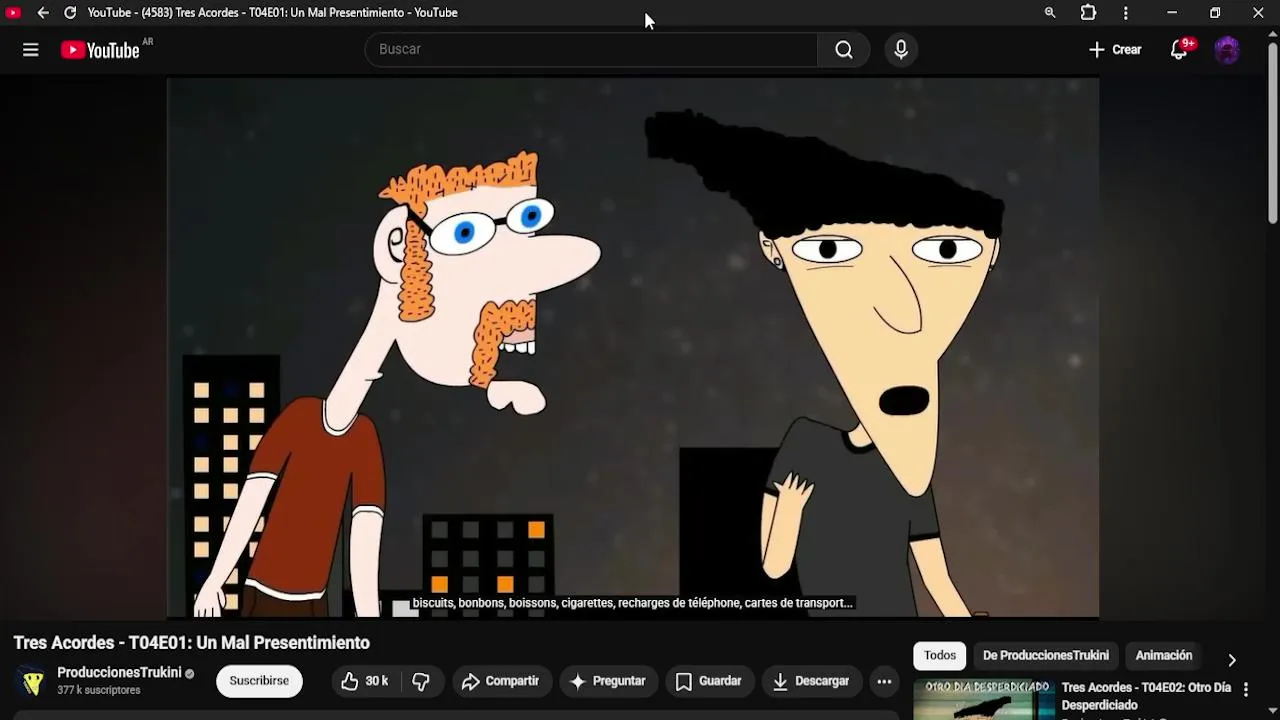Click the video player area to pause
This screenshot has width=1280, height=720.
point(633,347)
